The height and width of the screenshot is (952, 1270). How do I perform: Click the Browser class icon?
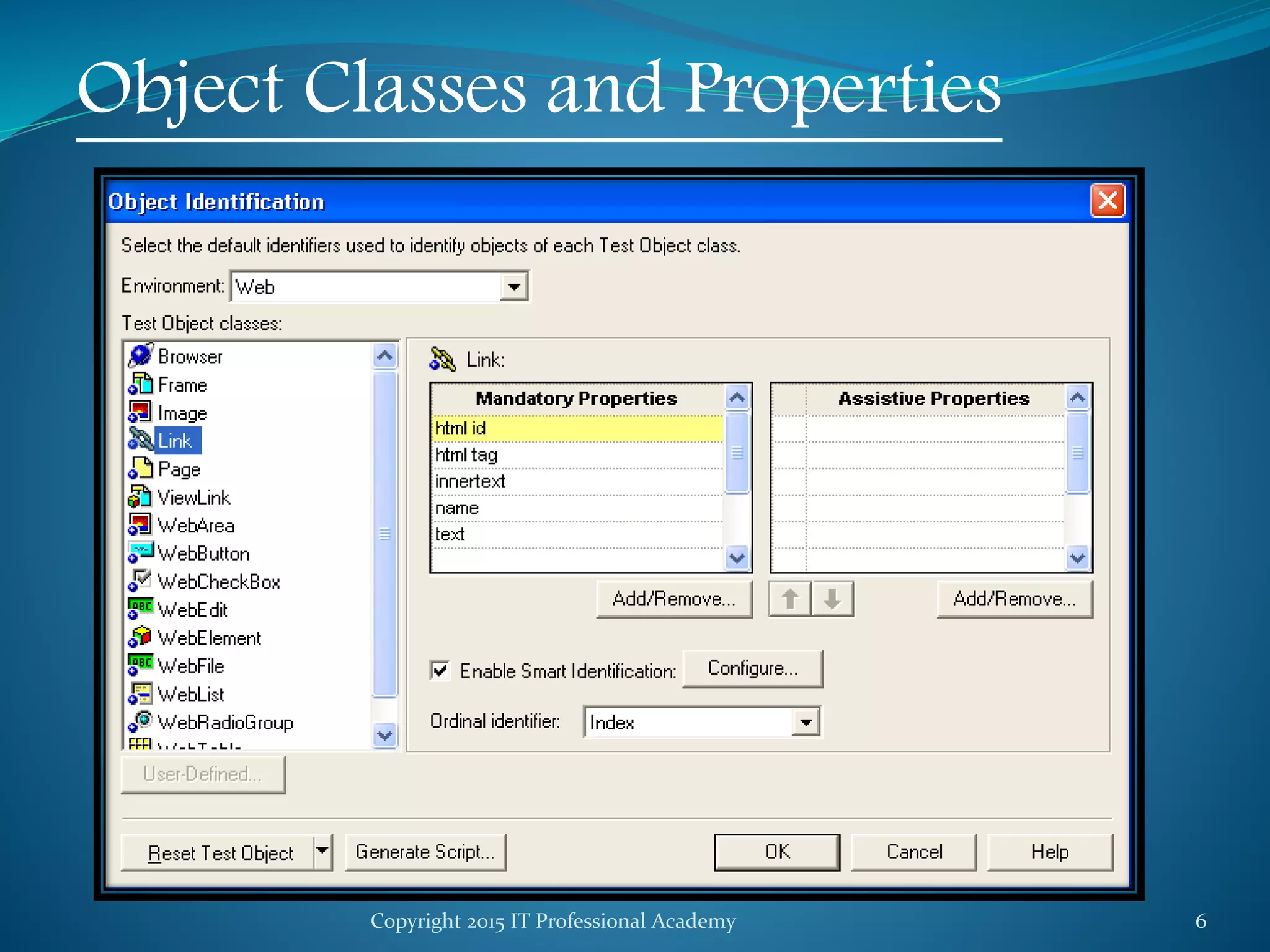tap(141, 356)
